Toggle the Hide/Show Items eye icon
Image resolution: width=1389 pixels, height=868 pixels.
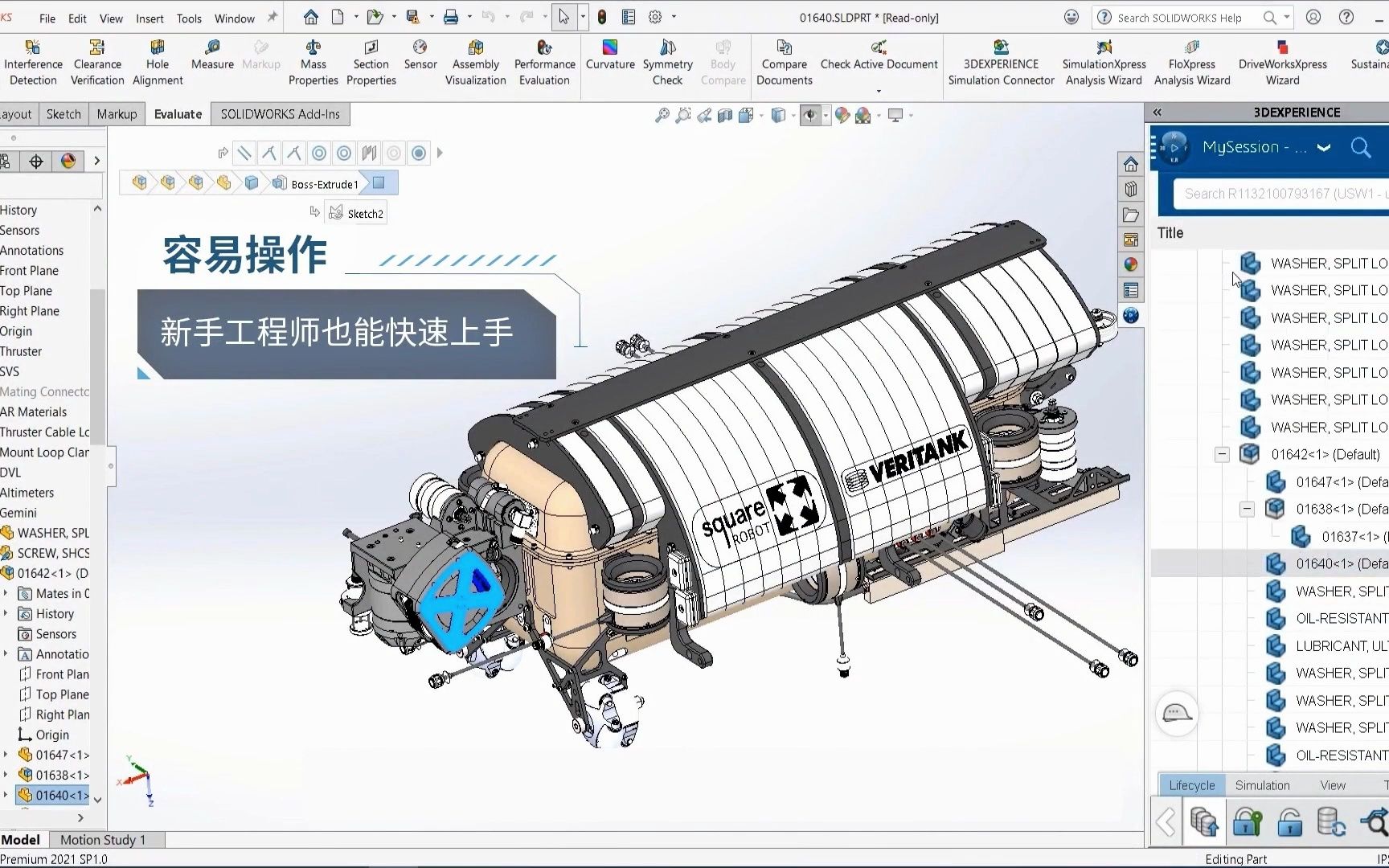coord(812,116)
